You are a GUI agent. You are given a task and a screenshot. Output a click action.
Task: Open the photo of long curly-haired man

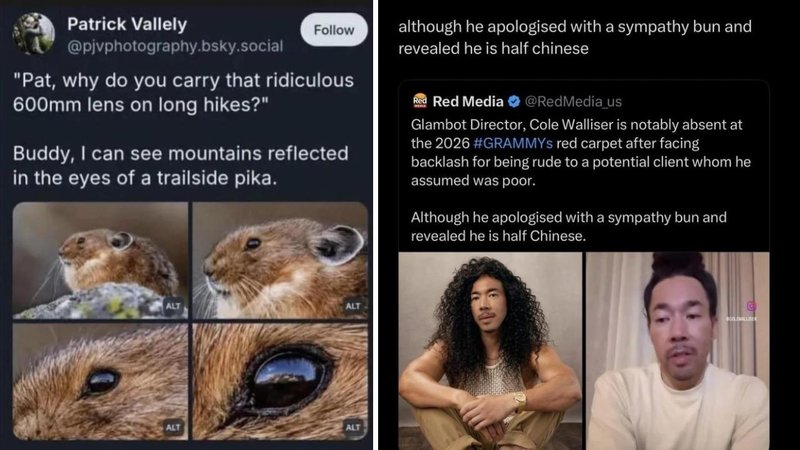490,350
